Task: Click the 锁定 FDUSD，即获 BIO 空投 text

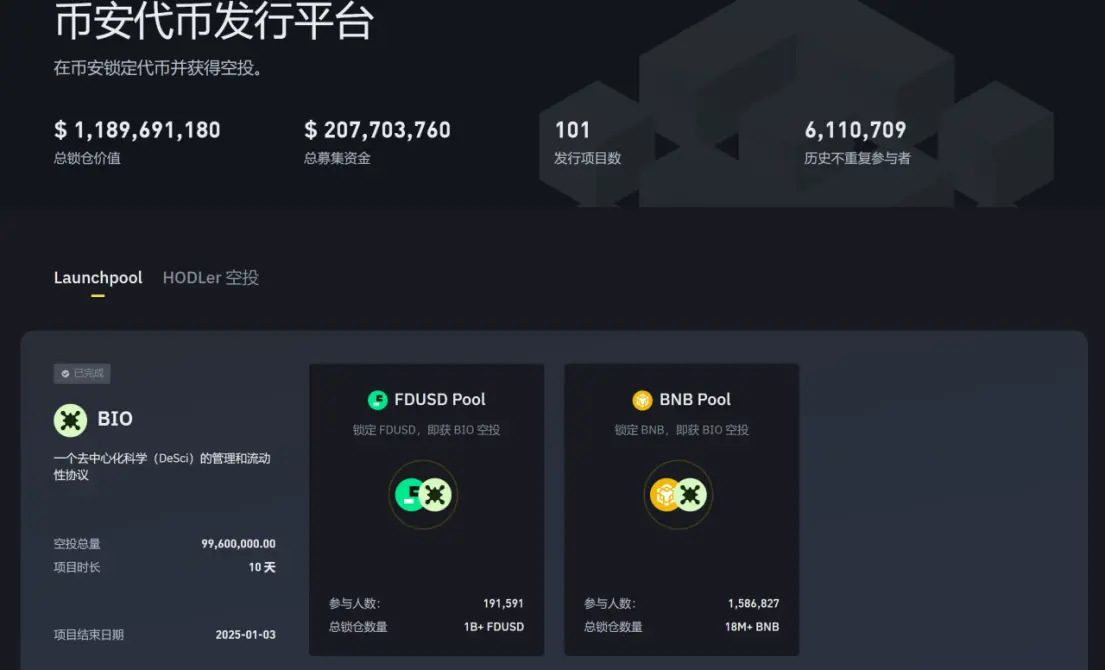Action: (x=426, y=430)
